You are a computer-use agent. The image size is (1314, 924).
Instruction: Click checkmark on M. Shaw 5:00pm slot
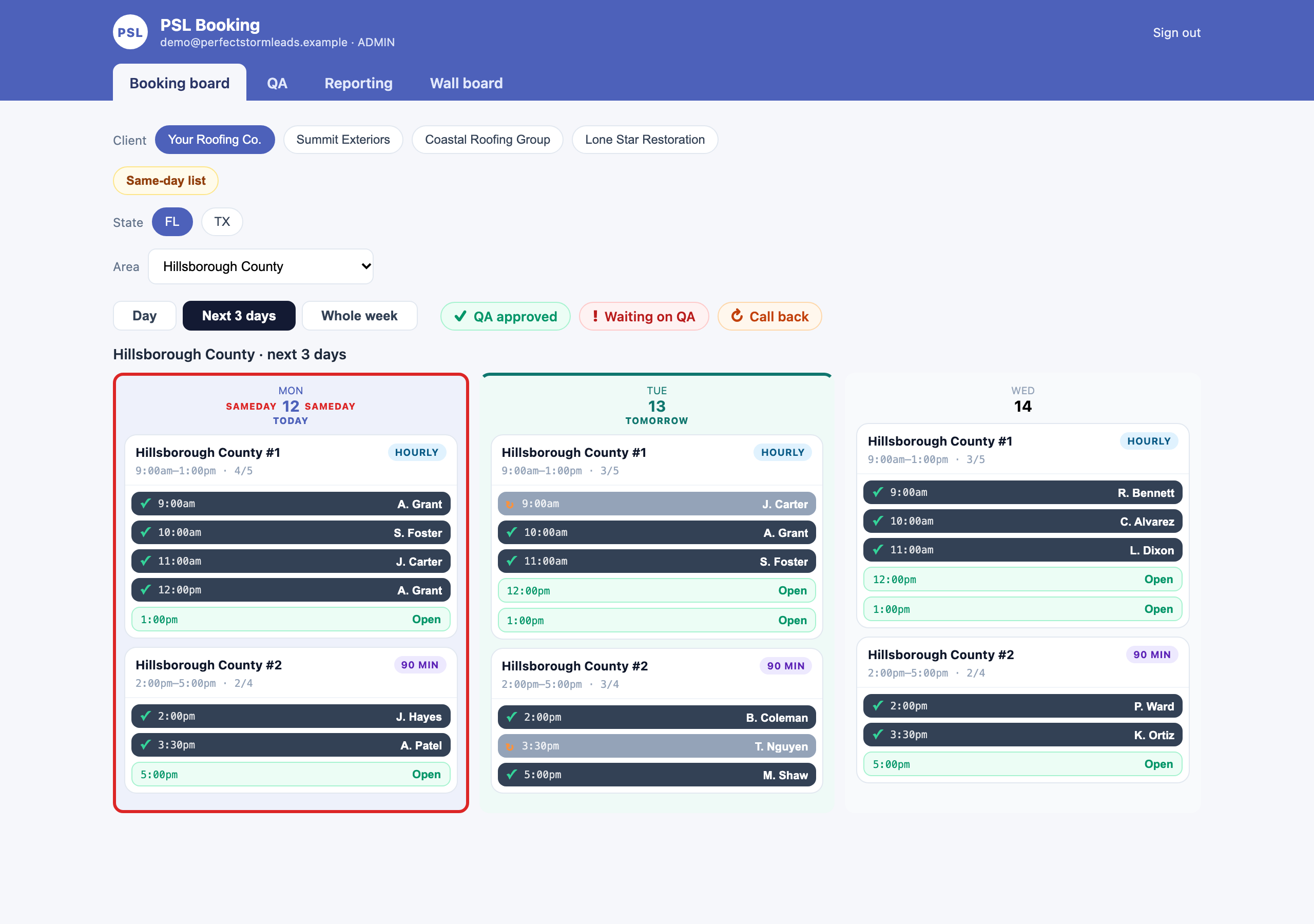click(x=512, y=775)
